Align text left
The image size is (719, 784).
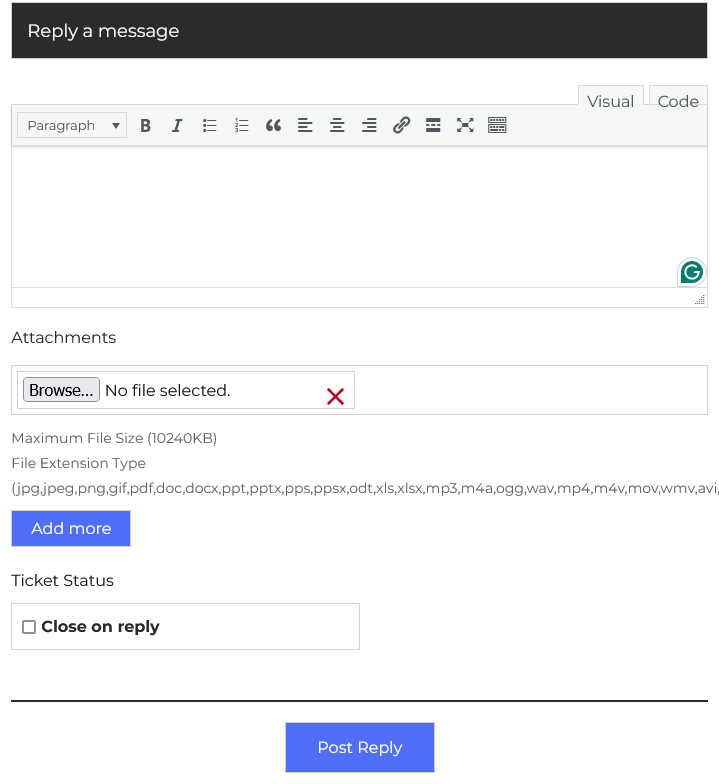305,126
